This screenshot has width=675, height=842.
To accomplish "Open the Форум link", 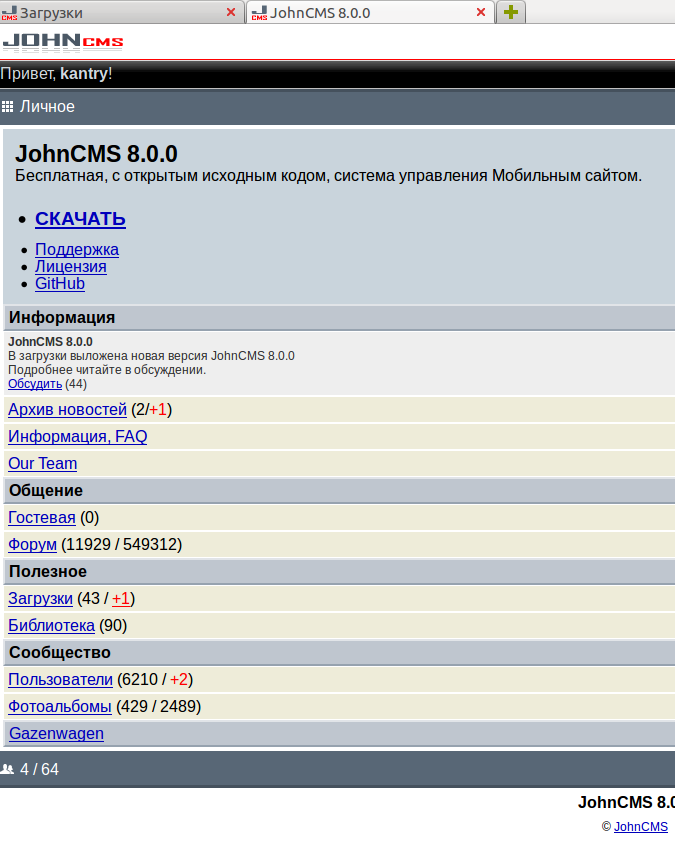I will (x=32, y=545).
